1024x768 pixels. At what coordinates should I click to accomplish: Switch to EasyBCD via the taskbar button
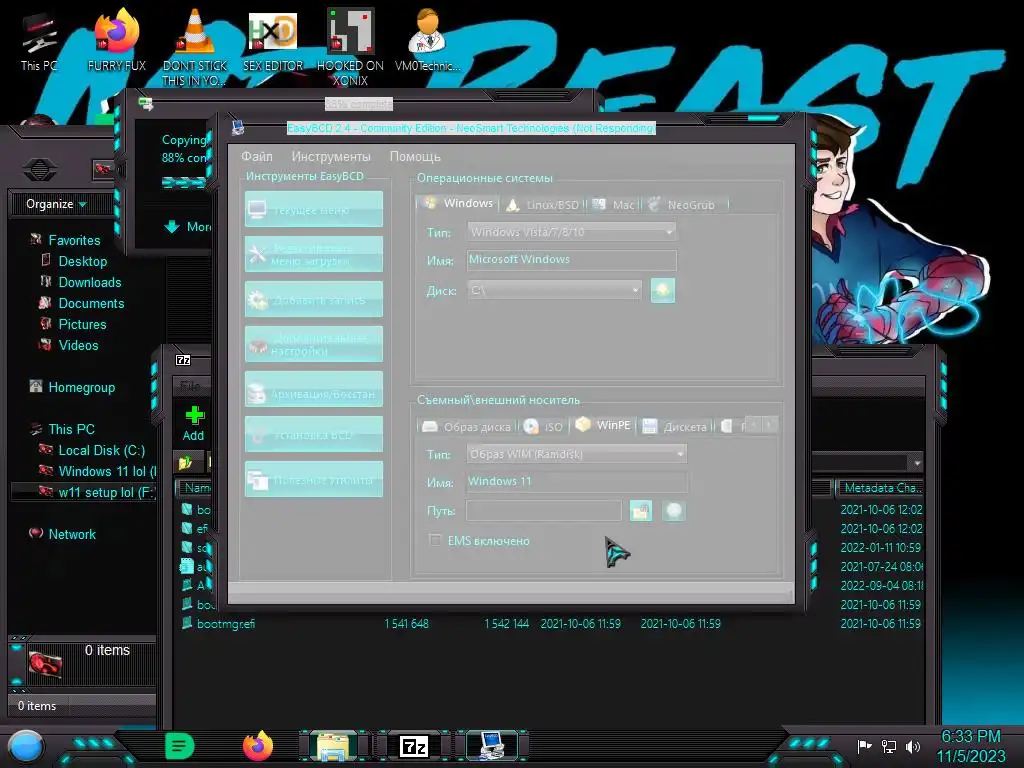492,746
